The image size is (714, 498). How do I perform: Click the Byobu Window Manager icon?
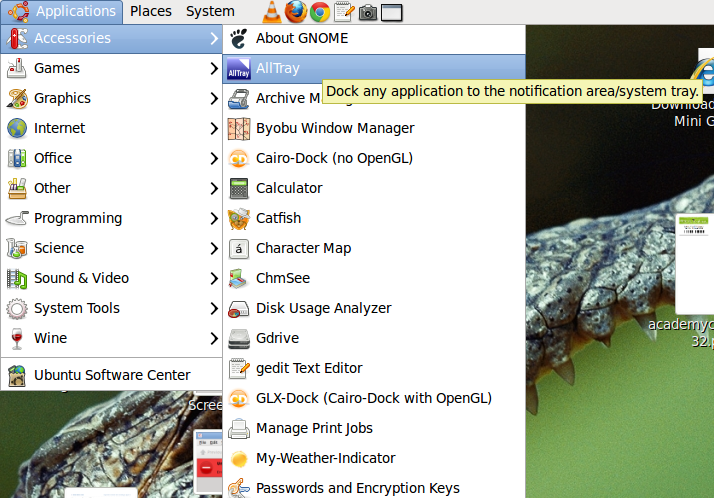(x=239, y=129)
